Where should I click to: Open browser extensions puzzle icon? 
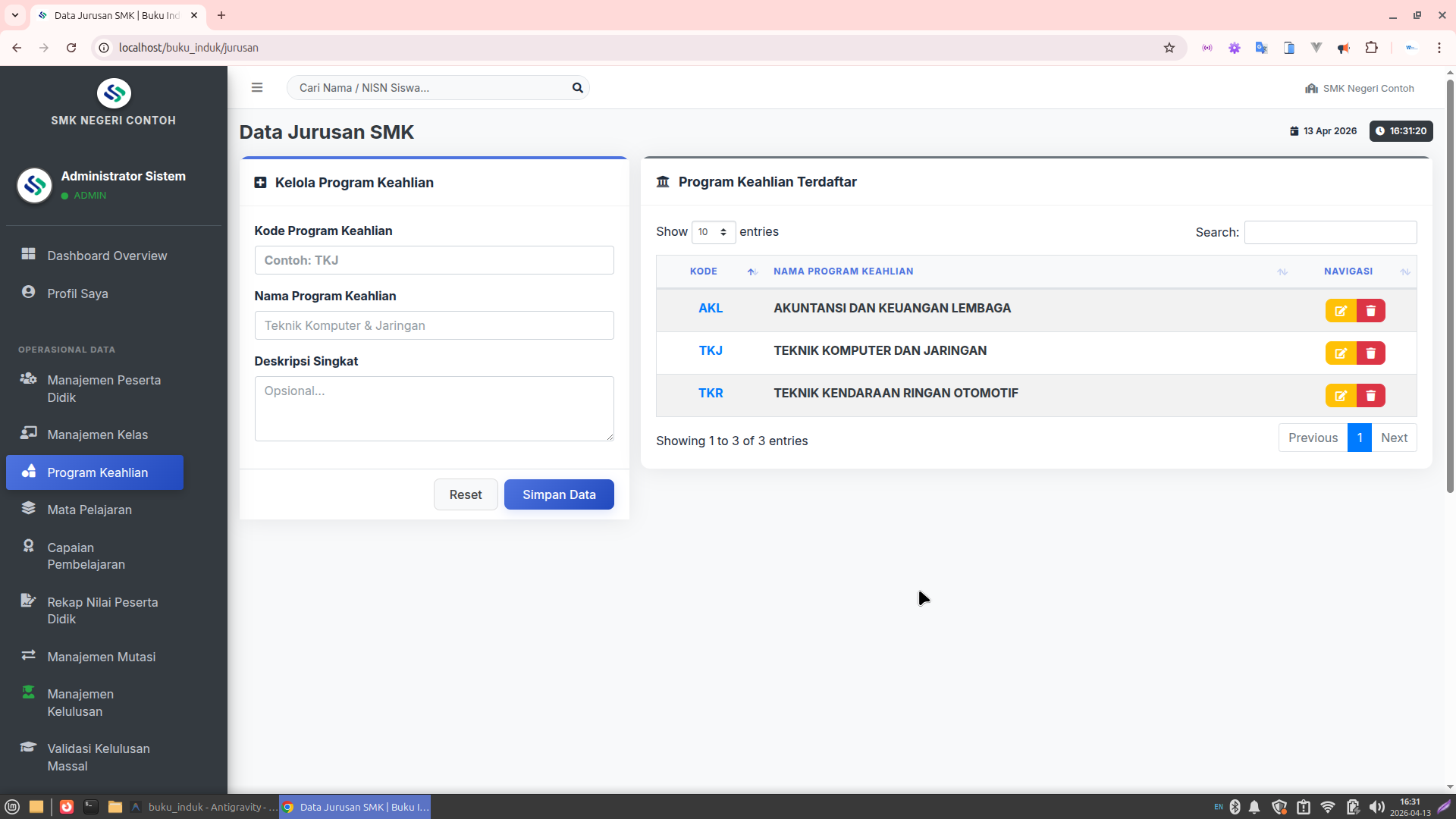click(x=1371, y=48)
